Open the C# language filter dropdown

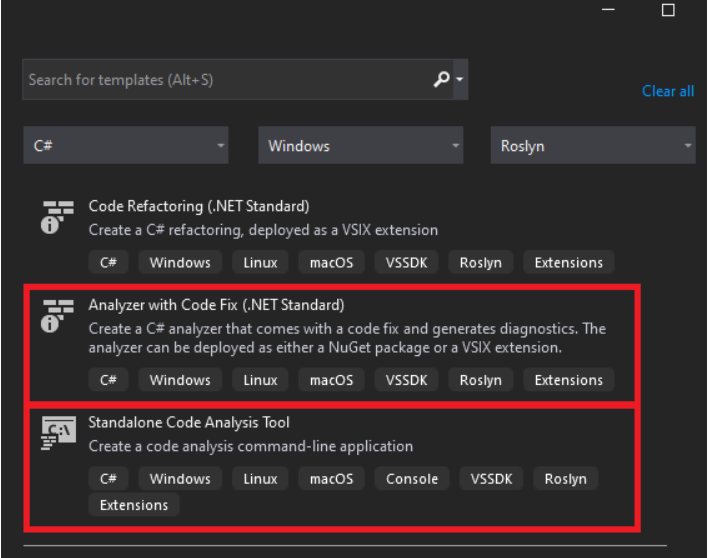tap(126, 146)
